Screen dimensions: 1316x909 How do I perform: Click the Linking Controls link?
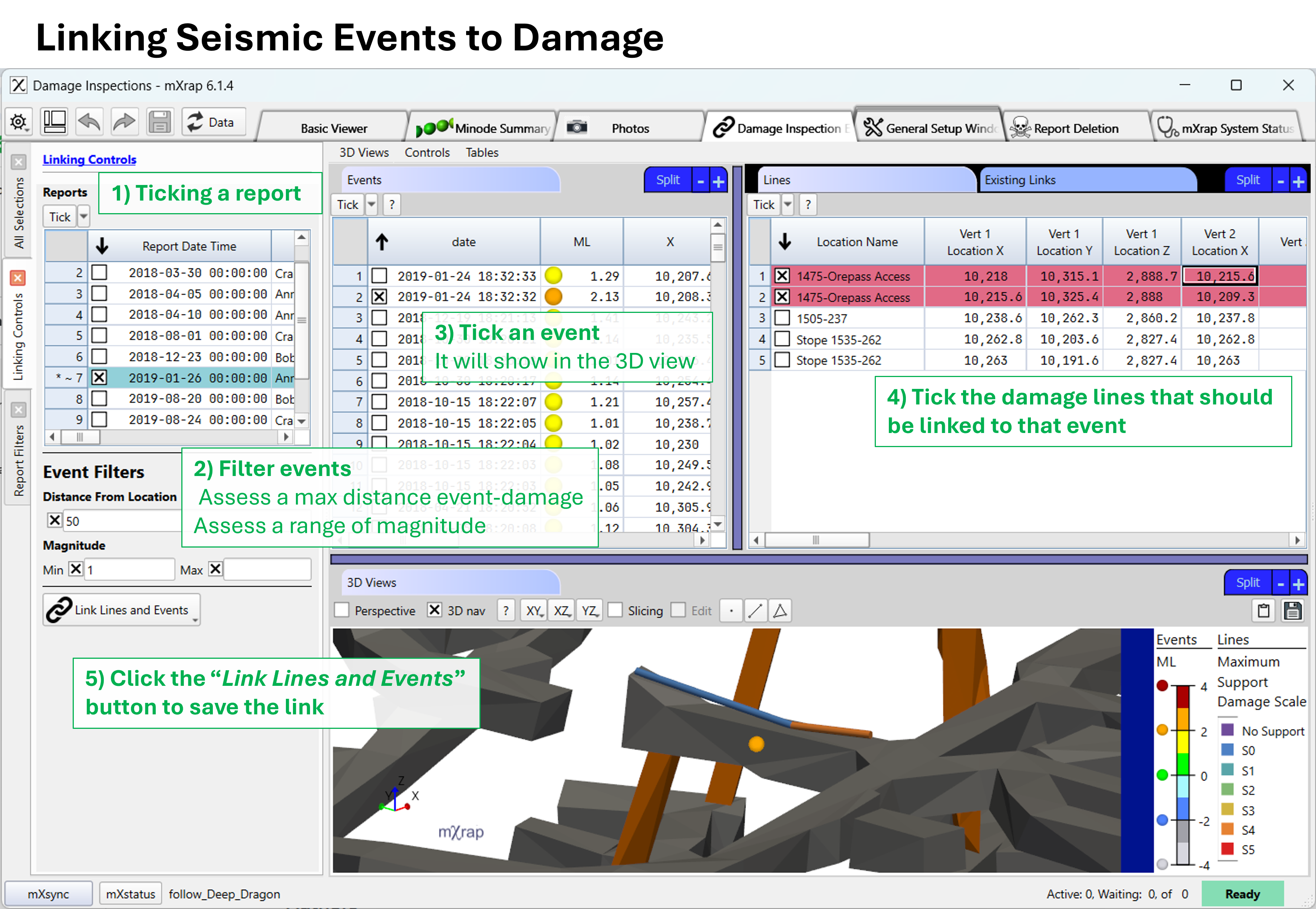pyautogui.click(x=89, y=159)
